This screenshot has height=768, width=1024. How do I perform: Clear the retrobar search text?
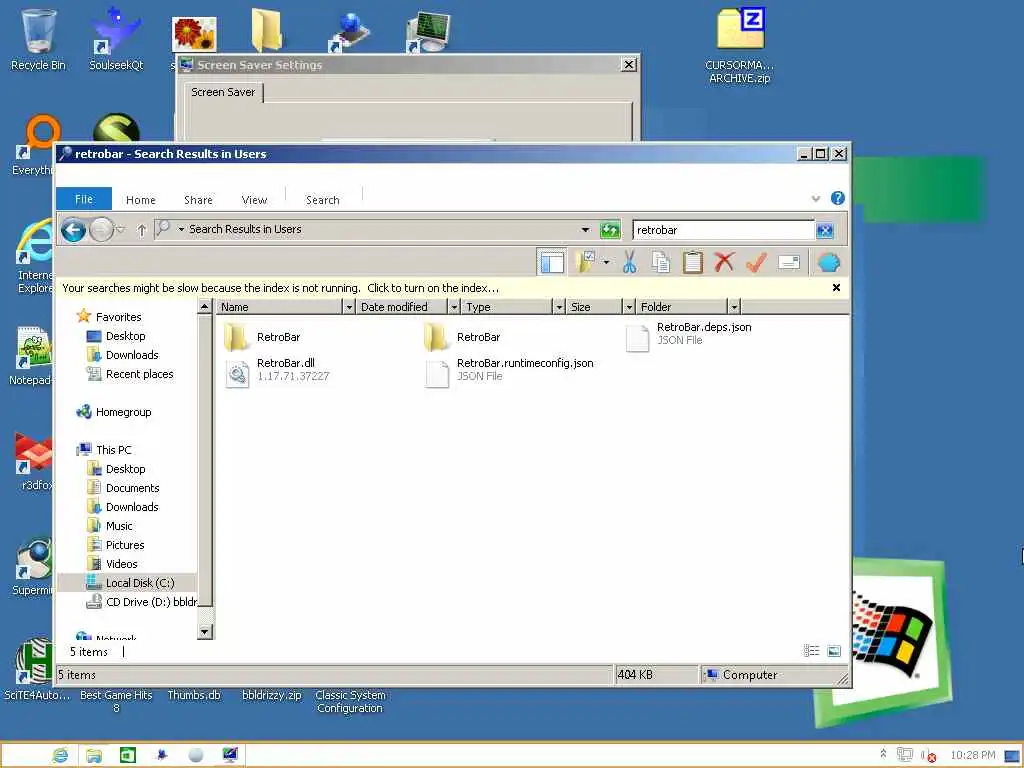point(825,230)
